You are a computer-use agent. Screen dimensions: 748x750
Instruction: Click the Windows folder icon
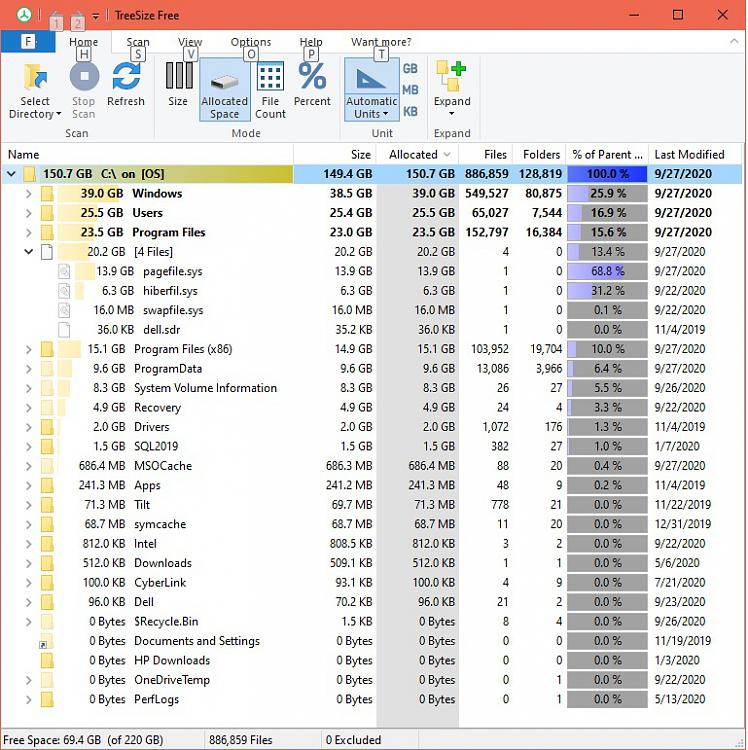coord(47,194)
